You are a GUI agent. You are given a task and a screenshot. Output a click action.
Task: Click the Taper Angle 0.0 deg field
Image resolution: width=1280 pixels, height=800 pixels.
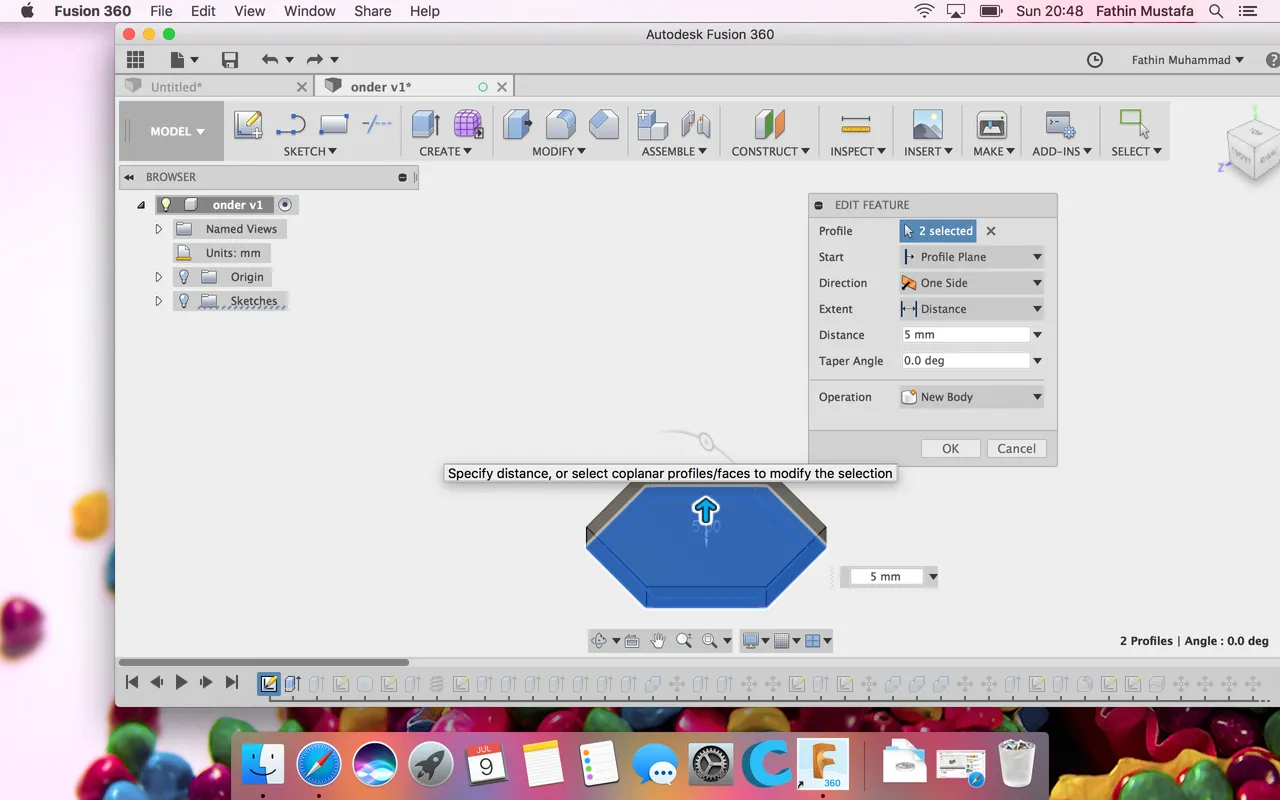point(965,361)
